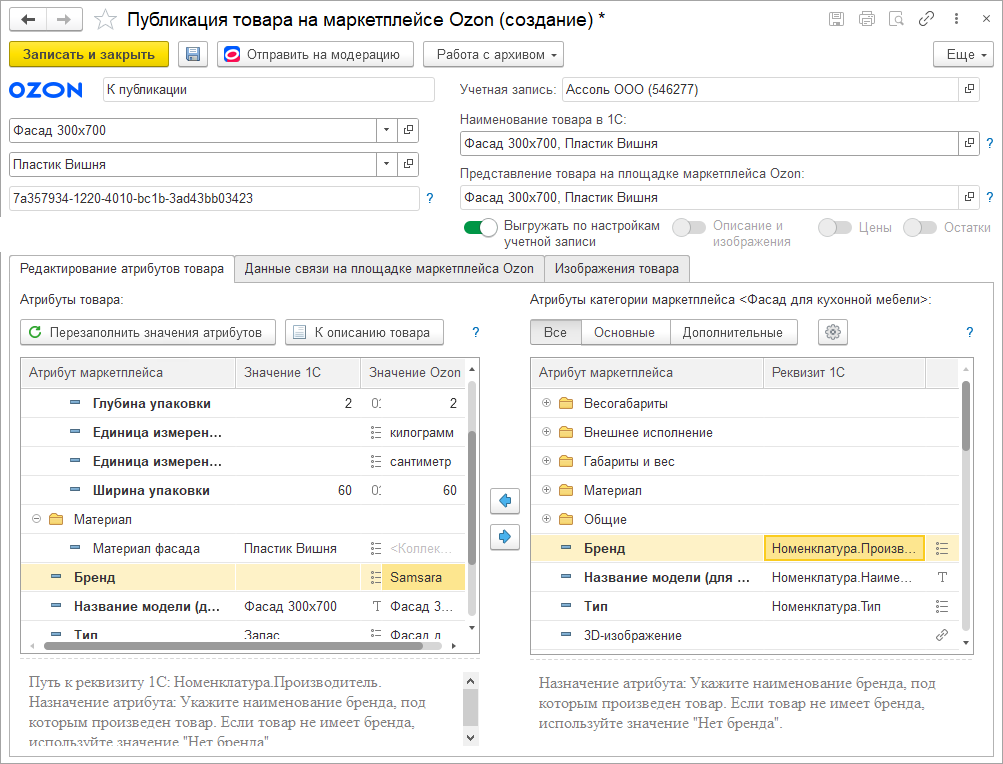Switch to 'Изображения товара' tab
This screenshot has height=764, width=1003.
[x=617, y=268]
